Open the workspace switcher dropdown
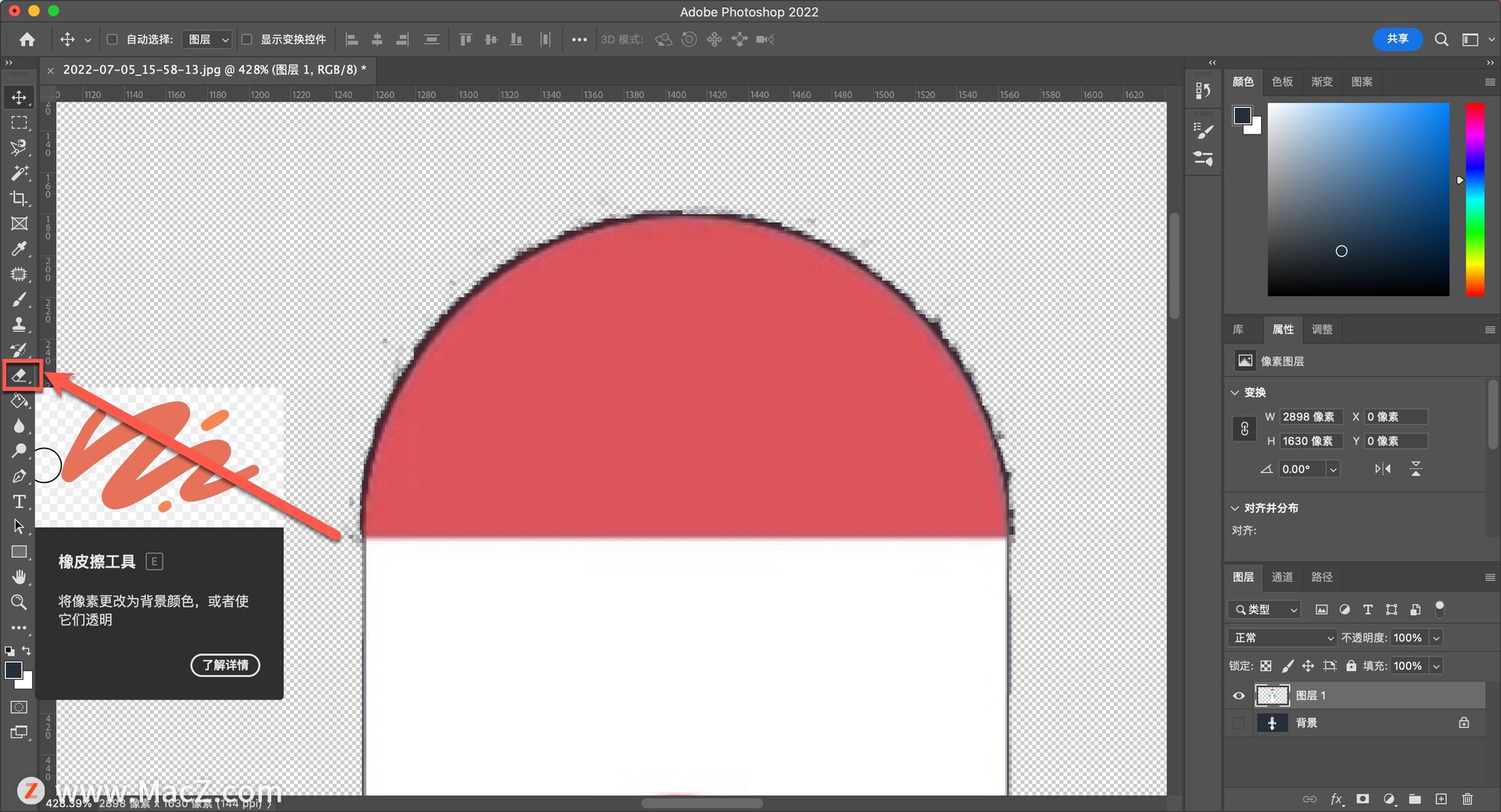 tap(1476, 39)
